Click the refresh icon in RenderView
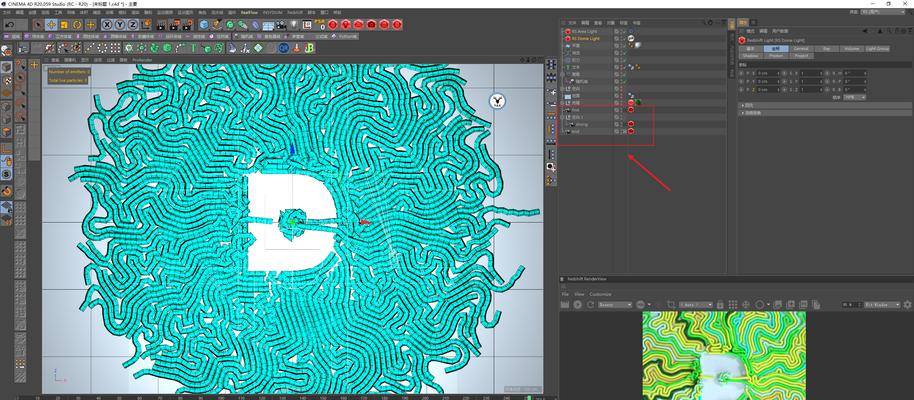This screenshot has width=914, height=400. pos(591,305)
